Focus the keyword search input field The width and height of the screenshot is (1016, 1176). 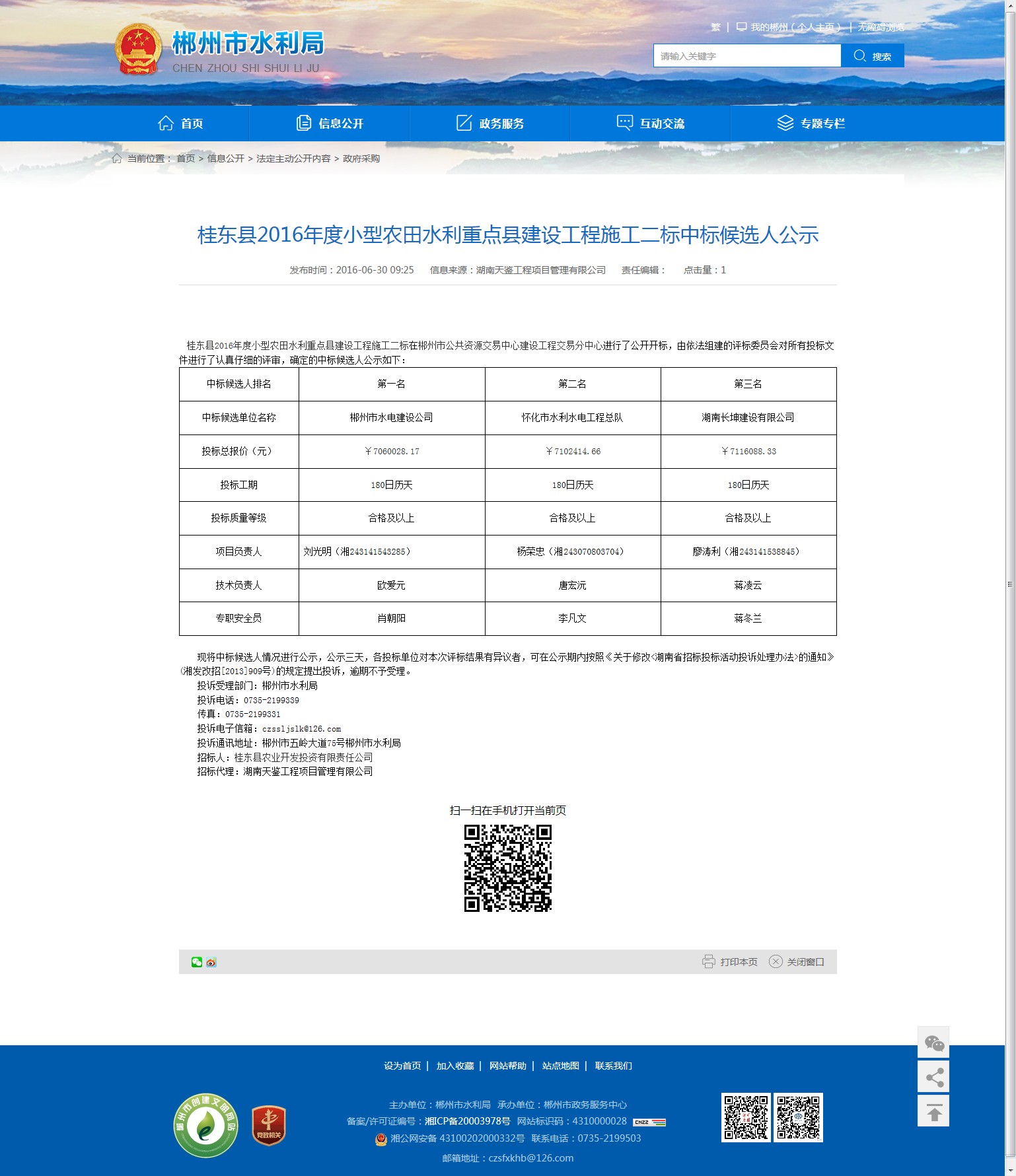[747, 56]
